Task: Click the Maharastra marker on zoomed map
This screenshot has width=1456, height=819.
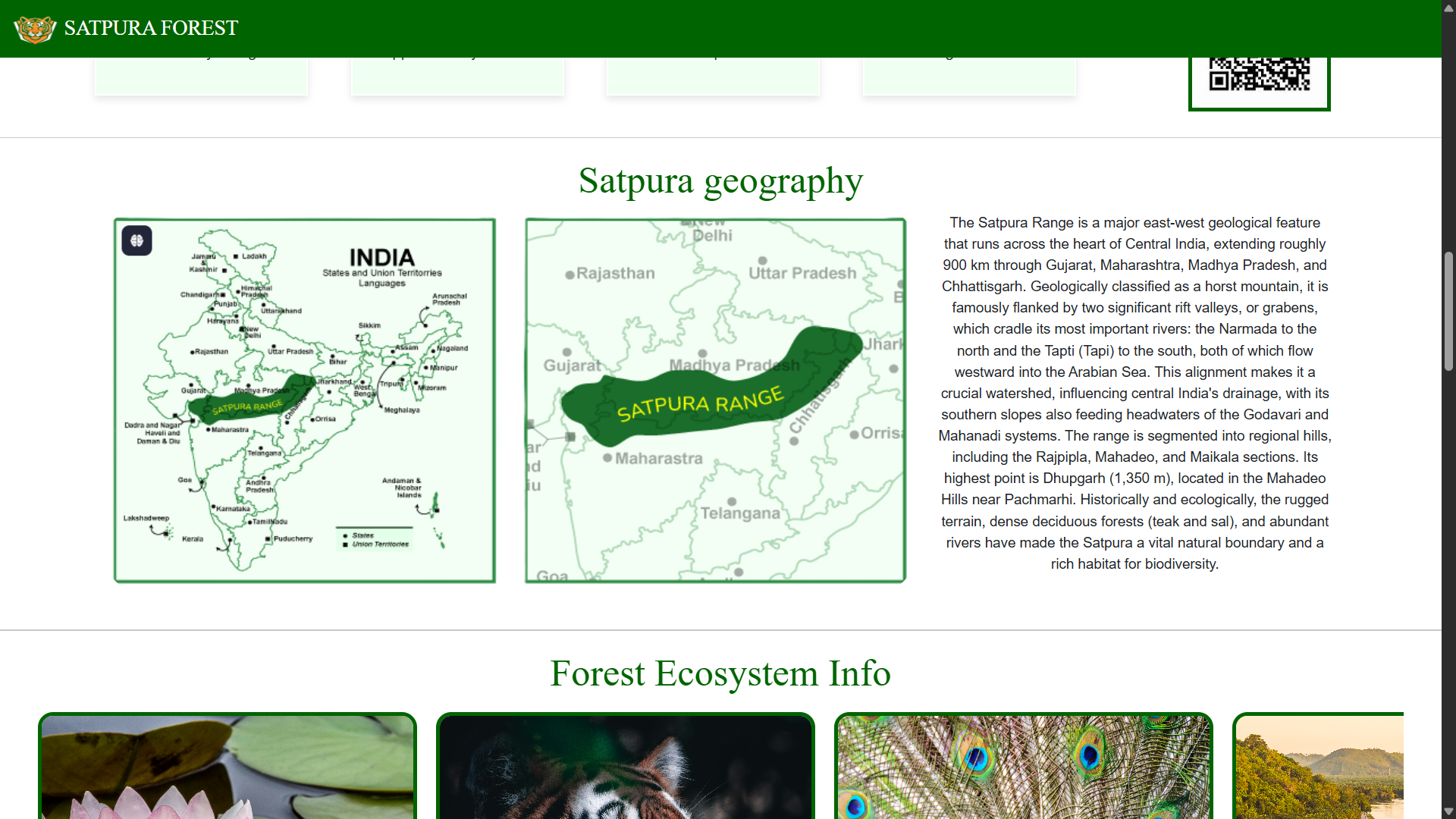Action: pyautogui.click(x=607, y=458)
